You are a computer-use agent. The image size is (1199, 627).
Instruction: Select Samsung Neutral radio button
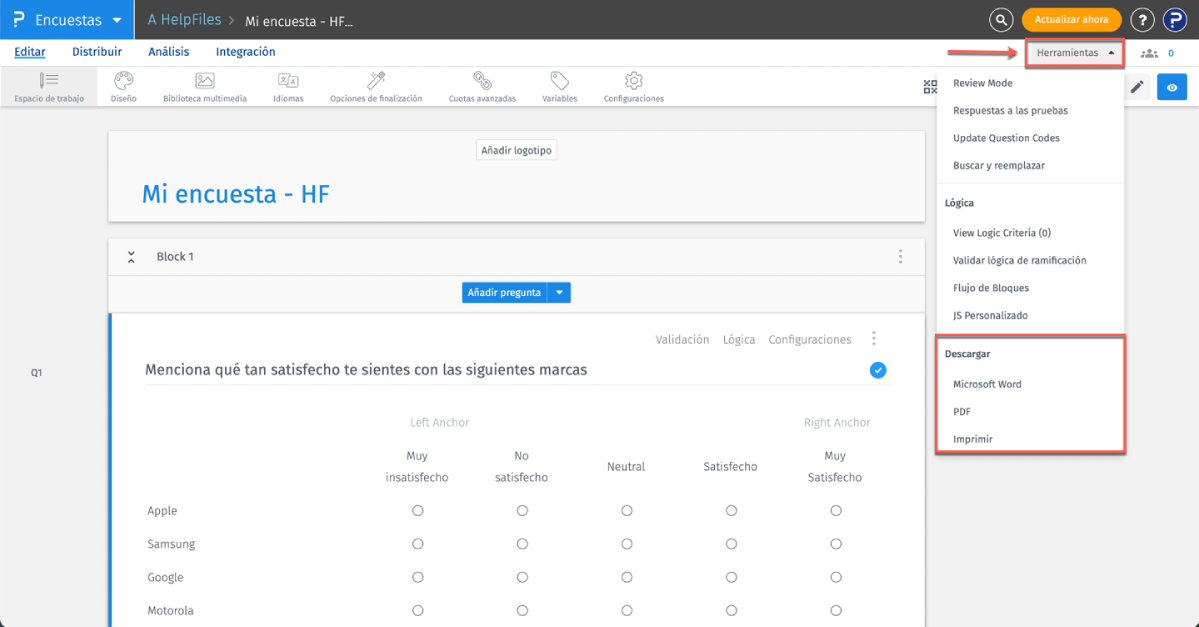[627, 544]
